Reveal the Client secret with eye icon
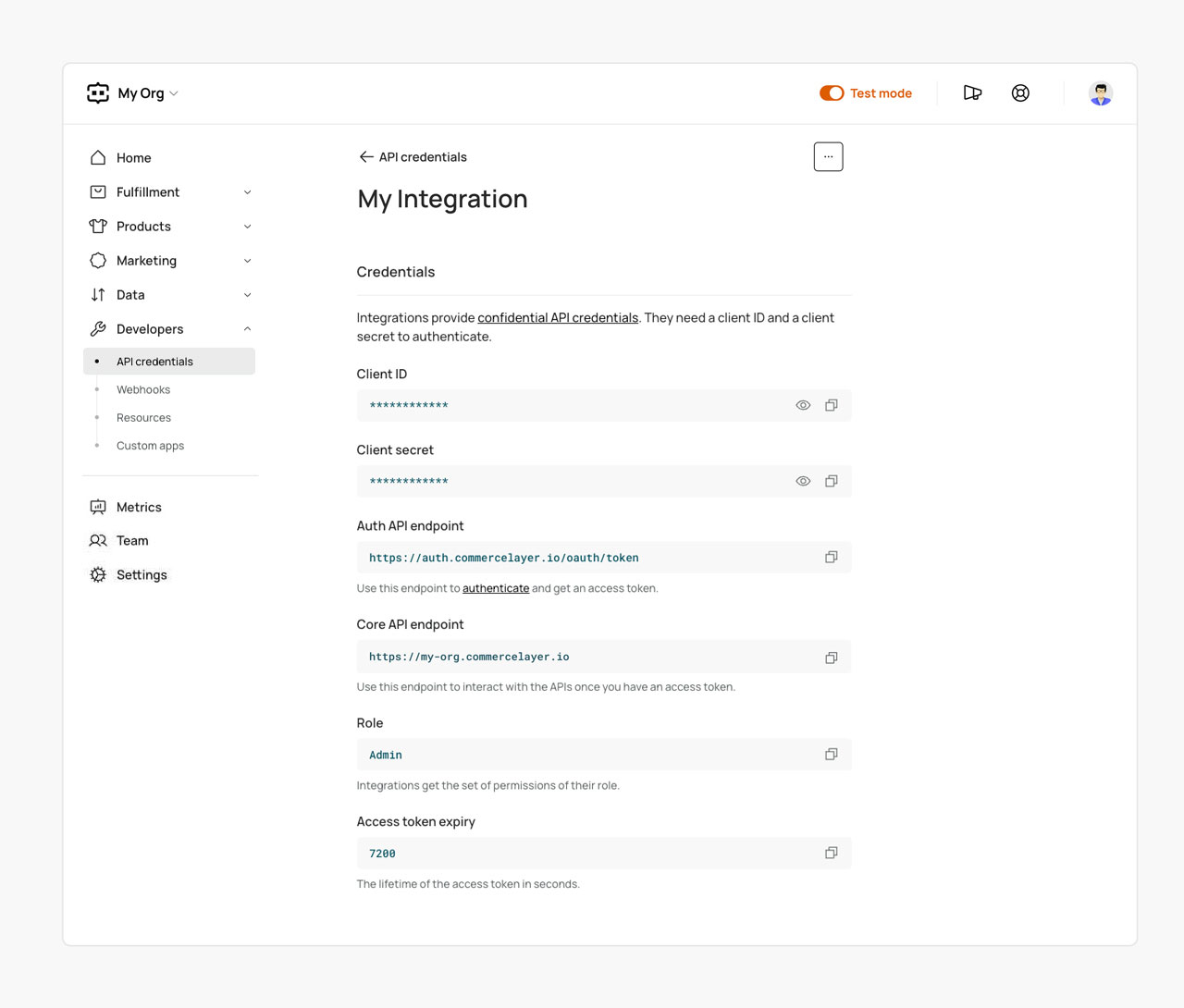1184x1008 pixels. [x=803, y=481]
